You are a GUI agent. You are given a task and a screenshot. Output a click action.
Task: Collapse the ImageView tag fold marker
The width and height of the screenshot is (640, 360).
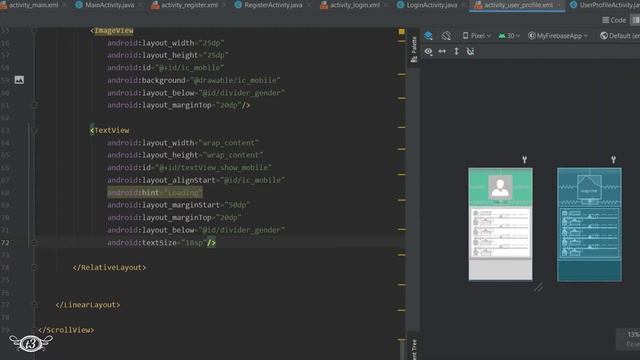pyautogui.click(x=35, y=31)
